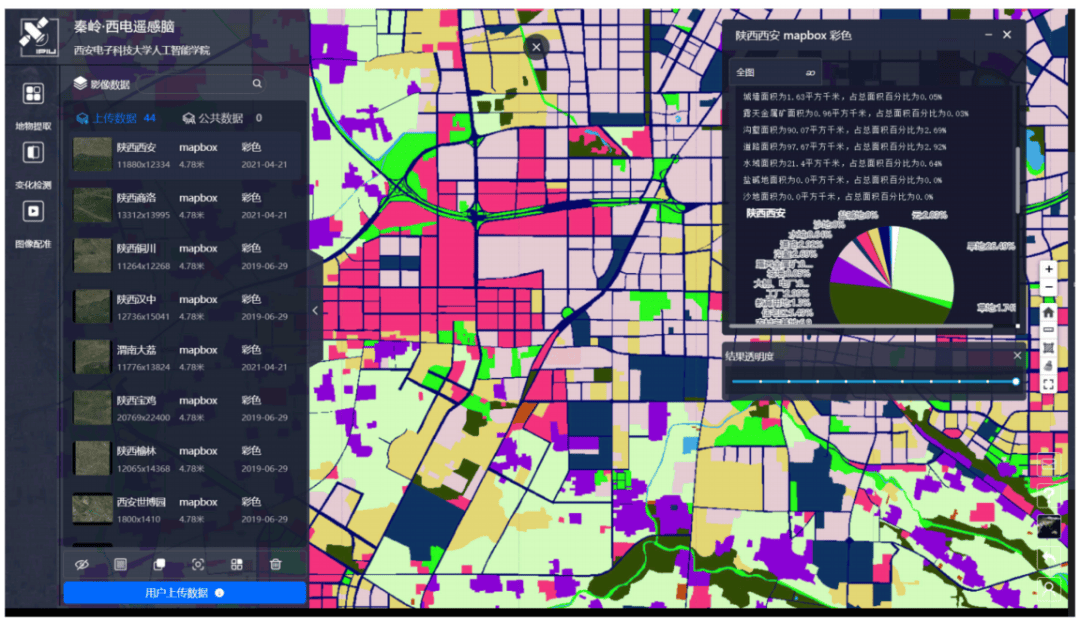Open the 图像配准 image registration tool
Viewport: 1080px width, 621px height.
click(33, 211)
